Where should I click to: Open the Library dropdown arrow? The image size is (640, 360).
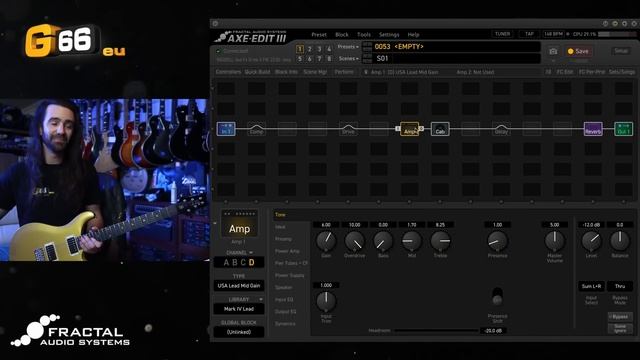(x=261, y=300)
